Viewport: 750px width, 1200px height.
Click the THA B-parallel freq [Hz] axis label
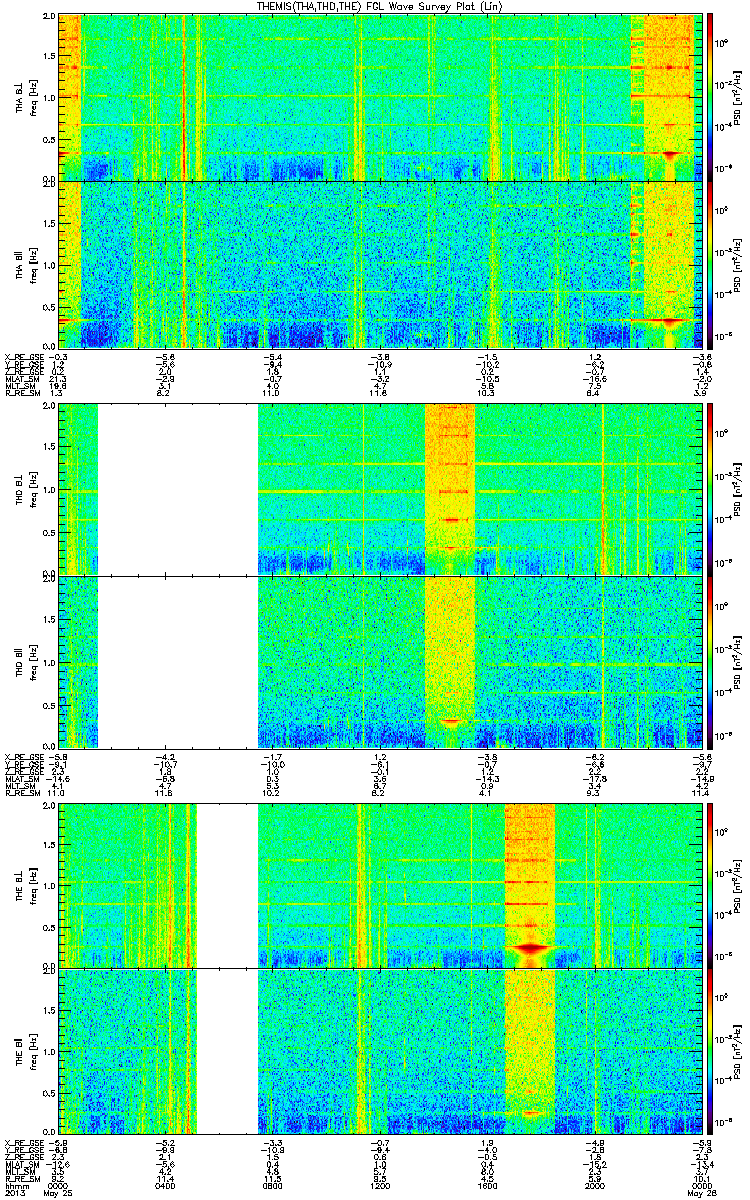point(32,264)
